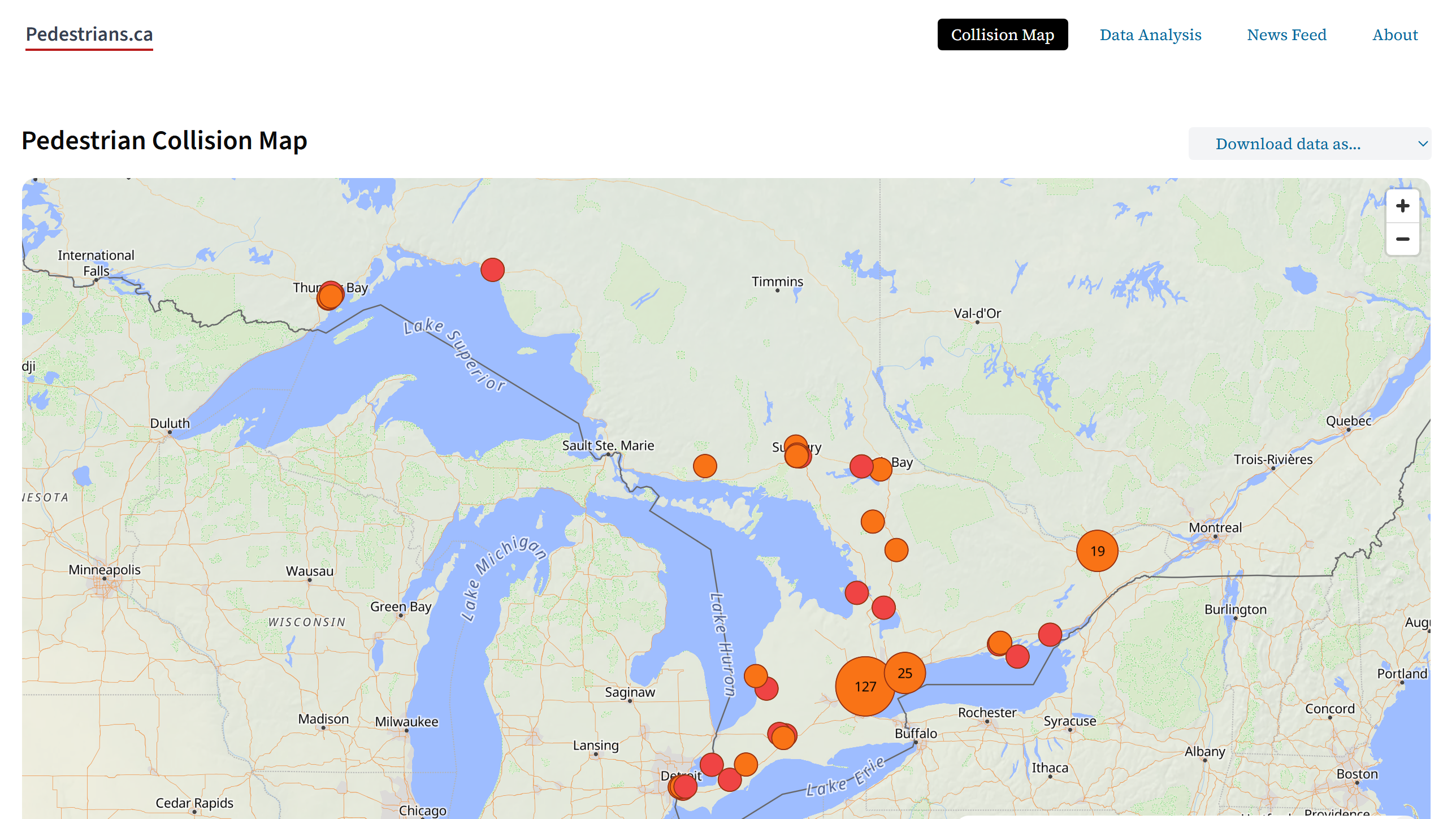Zoom out with the map minus button
Viewport: 1456px width, 819px height.
[1402, 239]
